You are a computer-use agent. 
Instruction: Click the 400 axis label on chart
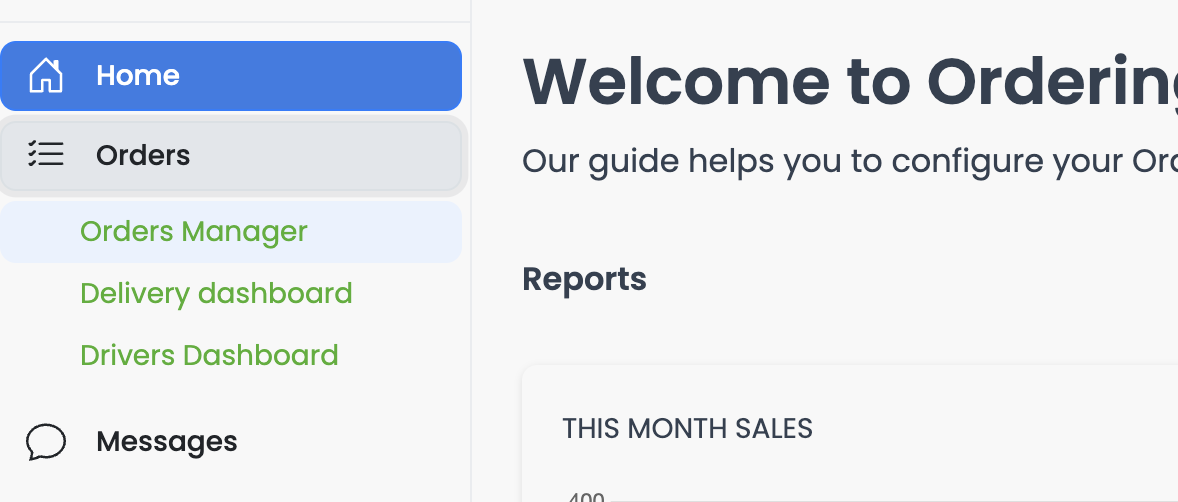click(585, 497)
